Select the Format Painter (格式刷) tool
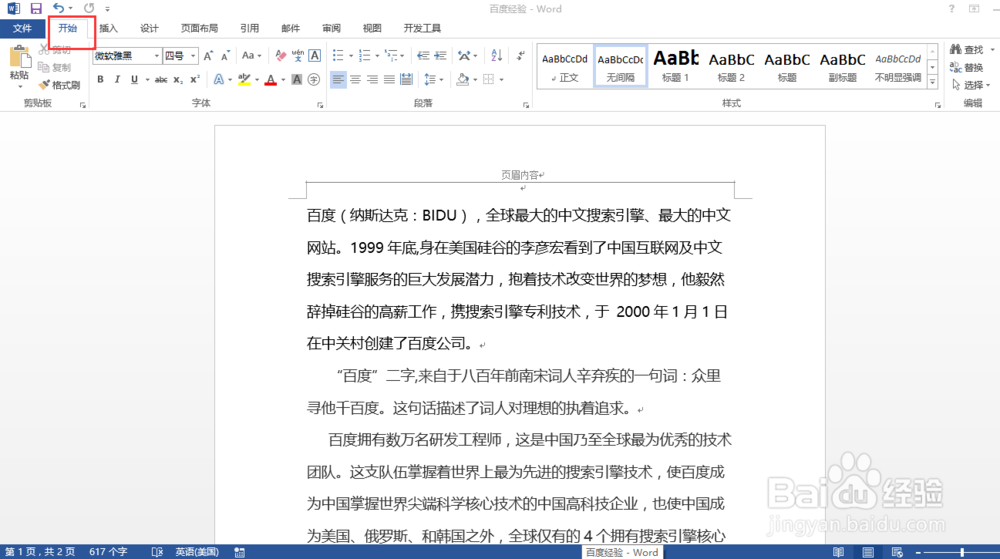Image resolution: width=1000 pixels, height=559 pixels. (59, 85)
